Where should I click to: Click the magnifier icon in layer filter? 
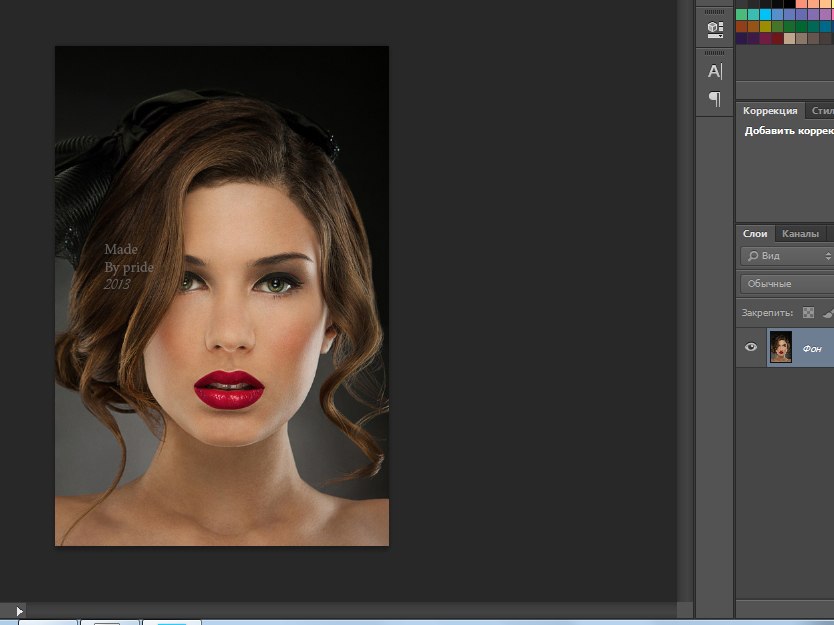click(753, 257)
